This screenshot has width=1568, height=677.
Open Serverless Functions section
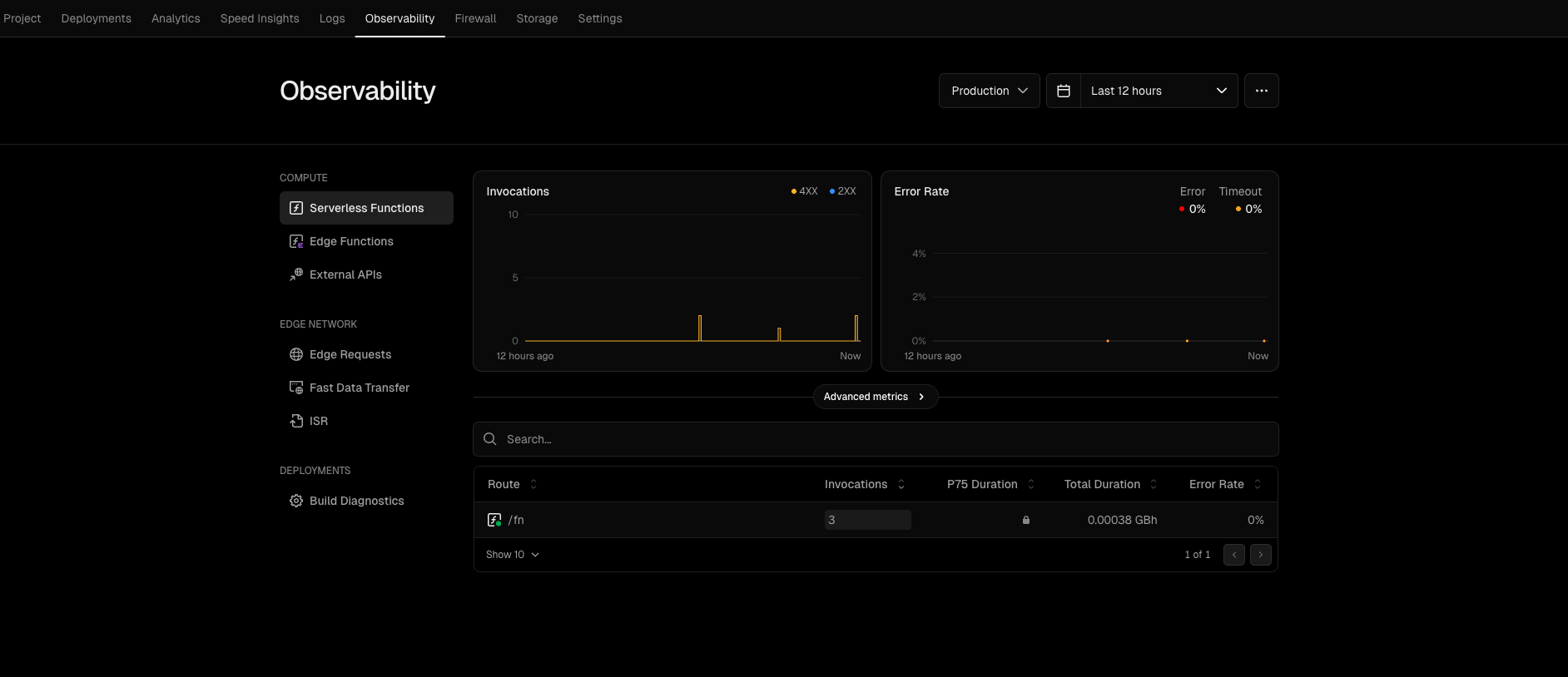click(366, 208)
